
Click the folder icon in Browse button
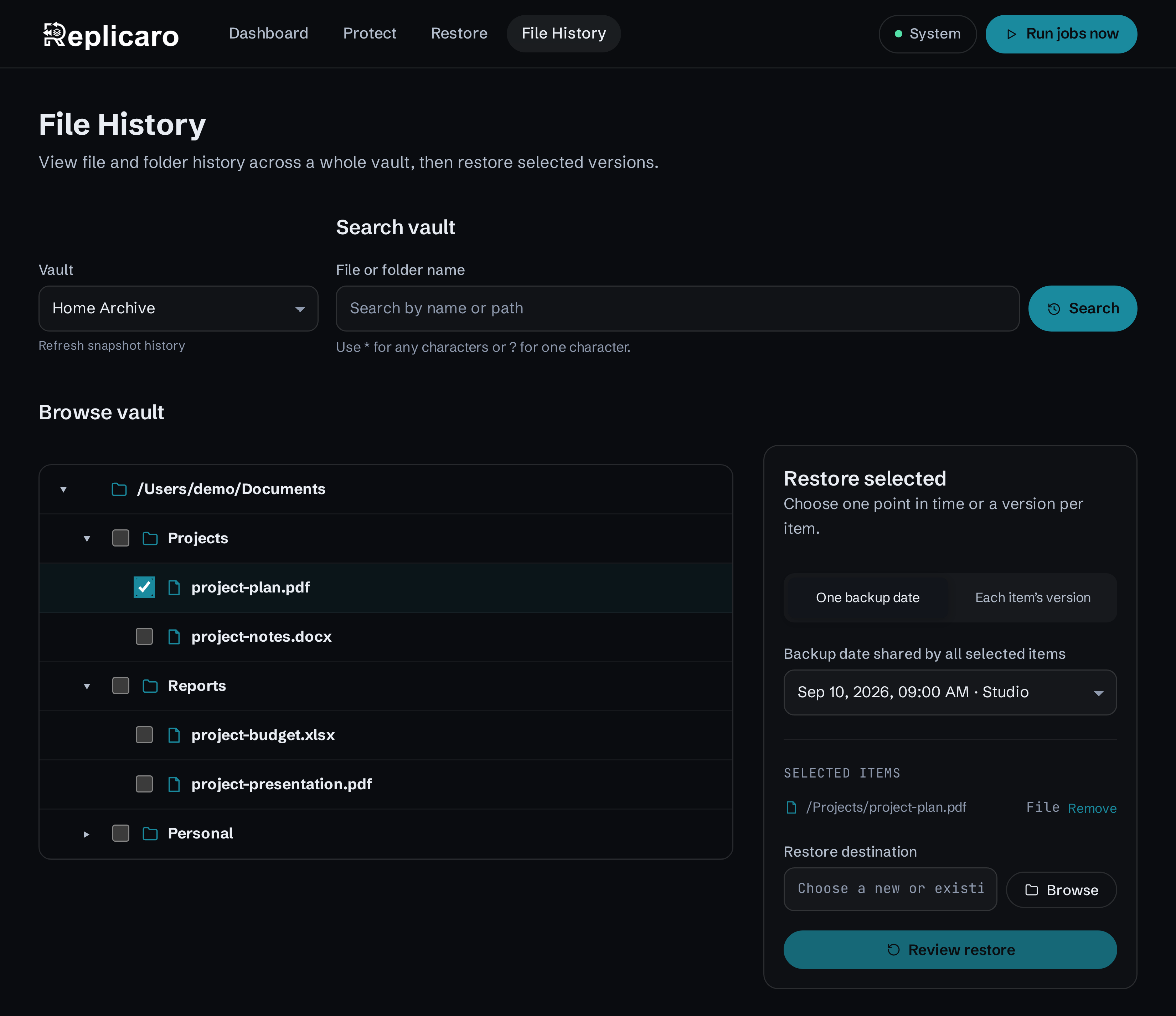point(1032,890)
